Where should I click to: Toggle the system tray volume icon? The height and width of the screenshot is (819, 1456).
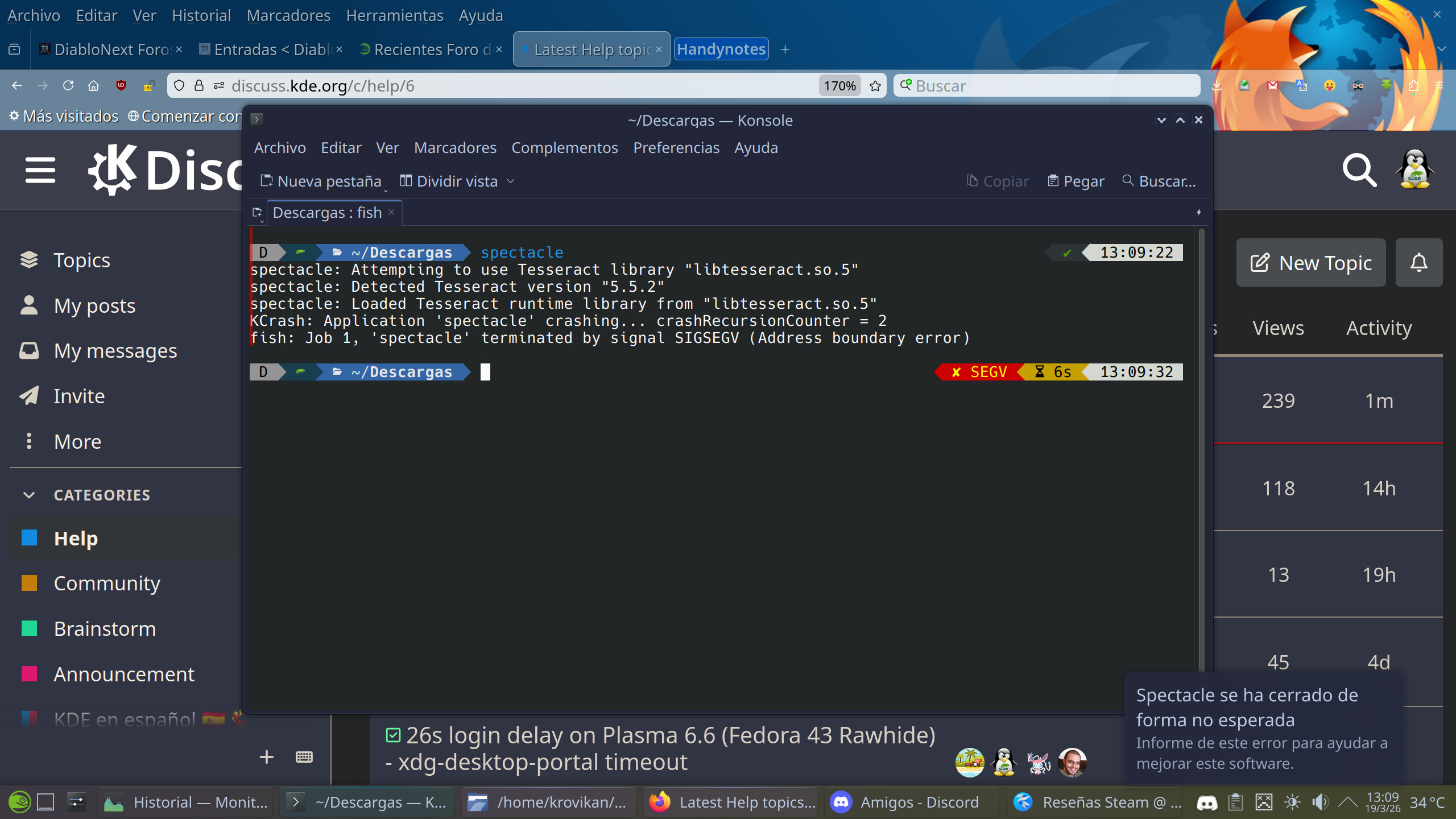pos(1319,803)
